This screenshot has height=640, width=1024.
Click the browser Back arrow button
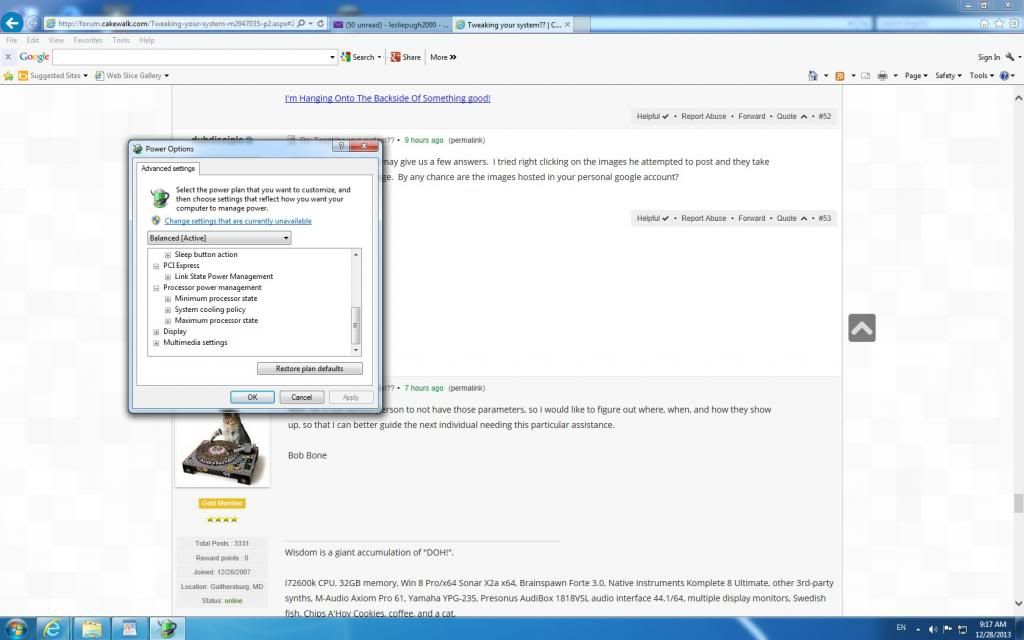tap(13, 22)
